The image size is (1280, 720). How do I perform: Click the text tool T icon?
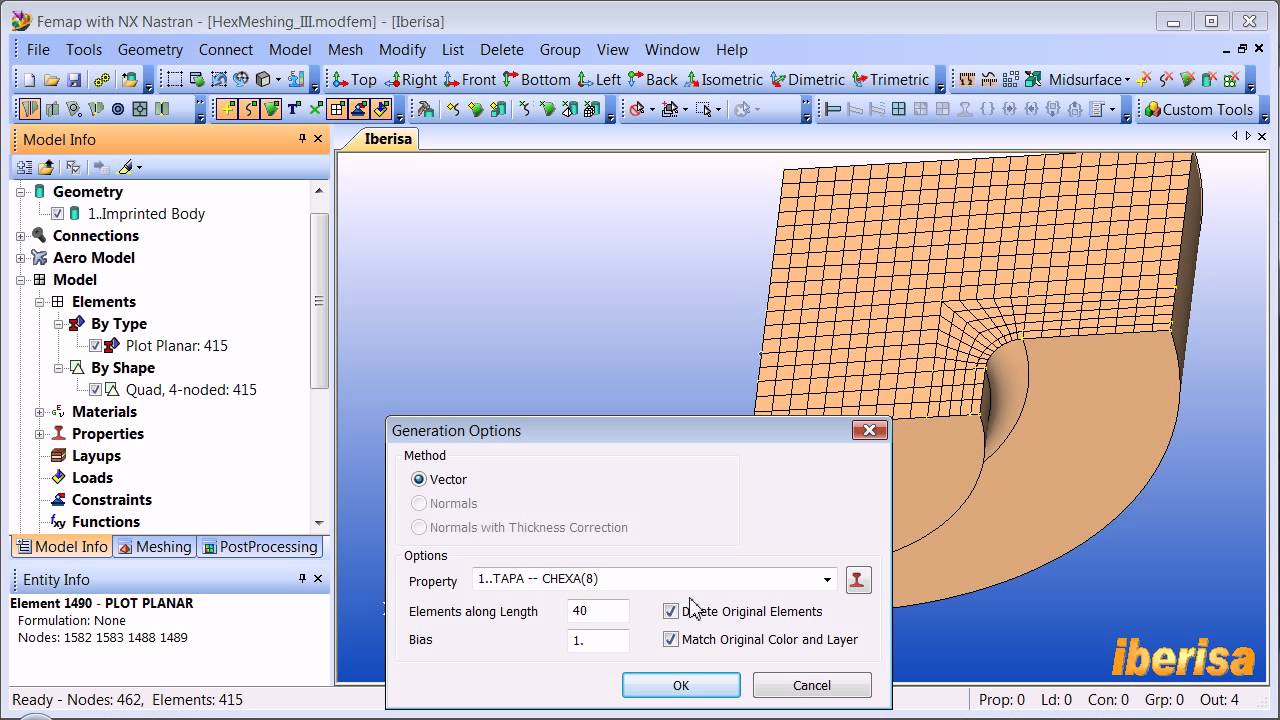coord(294,110)
